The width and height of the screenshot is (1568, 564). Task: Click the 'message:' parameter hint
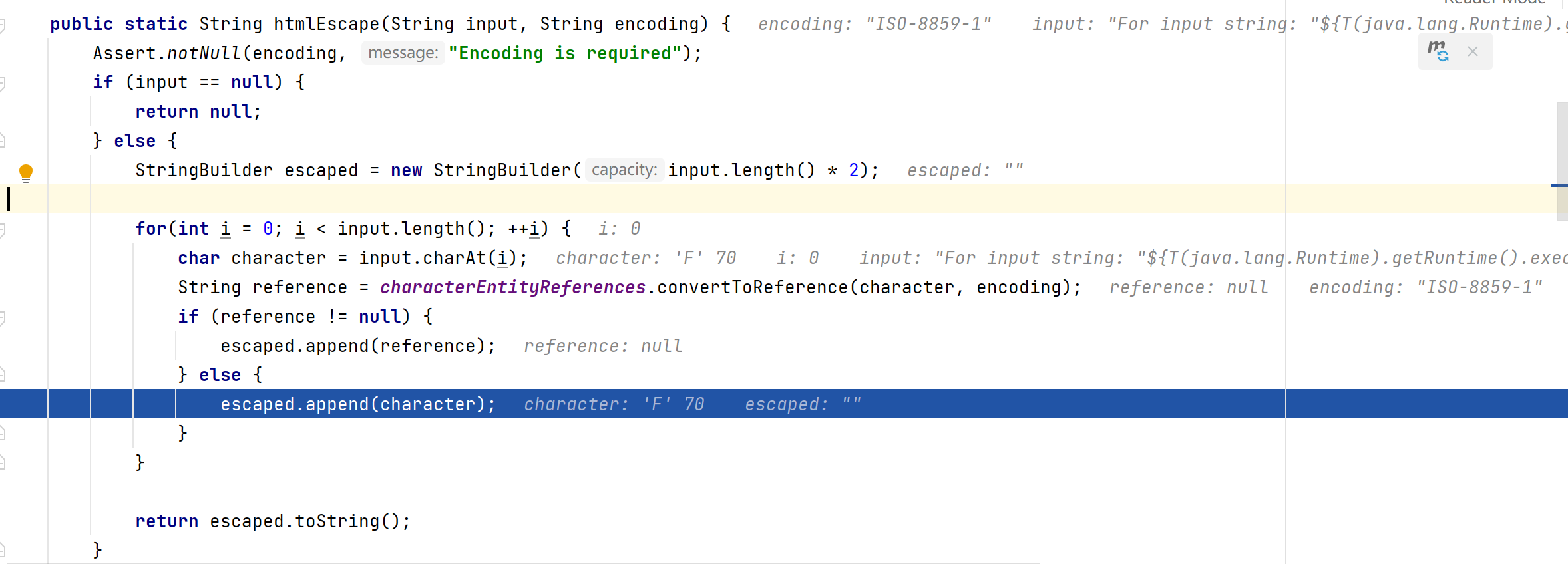coord(403,53)
